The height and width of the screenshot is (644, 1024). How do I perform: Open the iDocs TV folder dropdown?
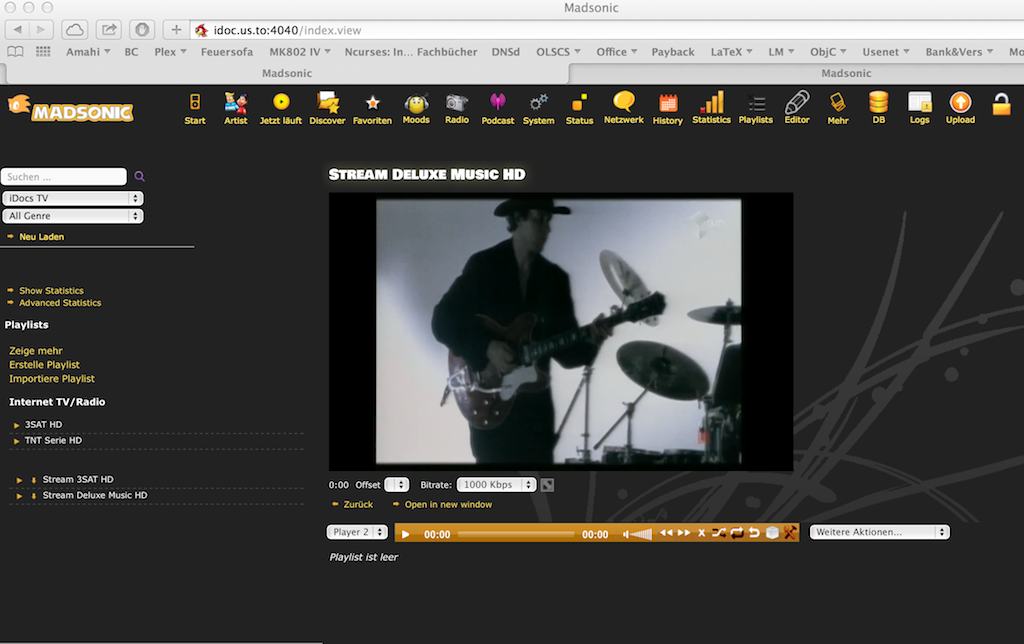click(73, 198)
